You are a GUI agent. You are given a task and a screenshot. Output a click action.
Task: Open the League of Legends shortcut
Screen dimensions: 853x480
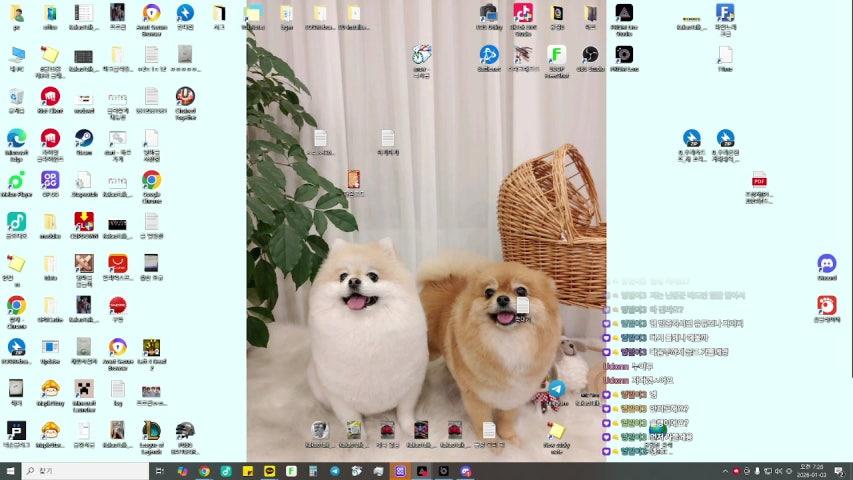(151, 430)
